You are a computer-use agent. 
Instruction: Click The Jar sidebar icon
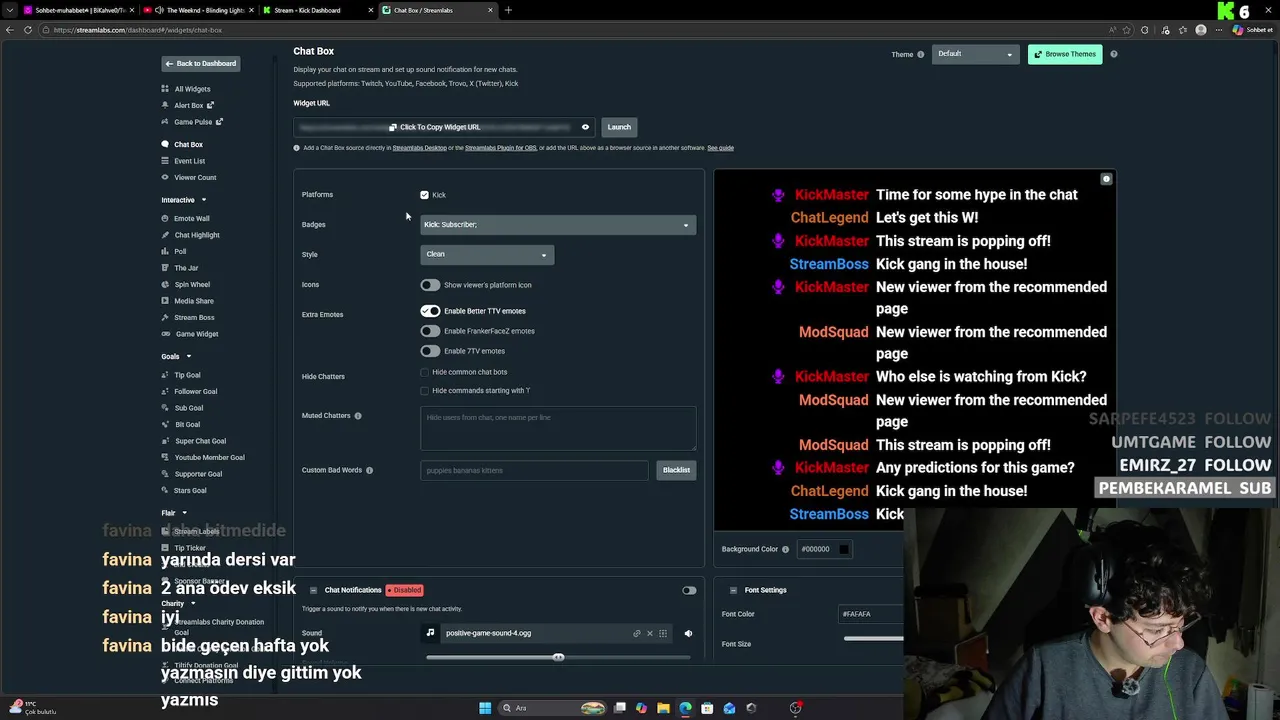[x=166, y=268]
